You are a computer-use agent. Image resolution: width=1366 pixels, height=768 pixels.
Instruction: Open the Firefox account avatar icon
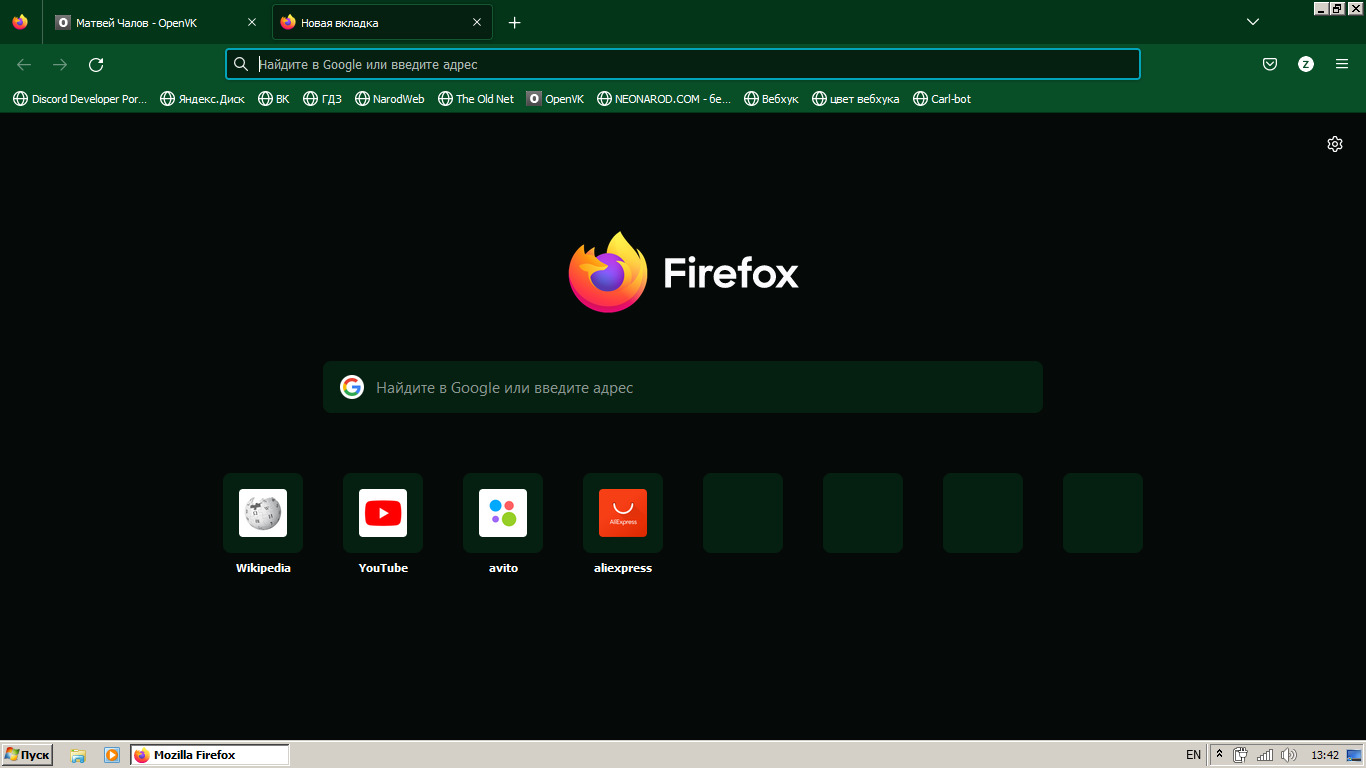tap(1306, 64)
